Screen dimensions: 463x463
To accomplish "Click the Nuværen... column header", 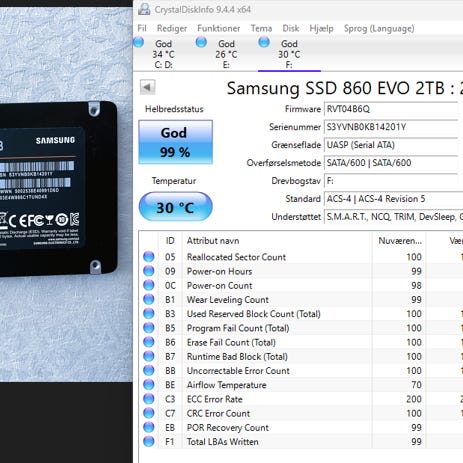I will coord(399,241).
